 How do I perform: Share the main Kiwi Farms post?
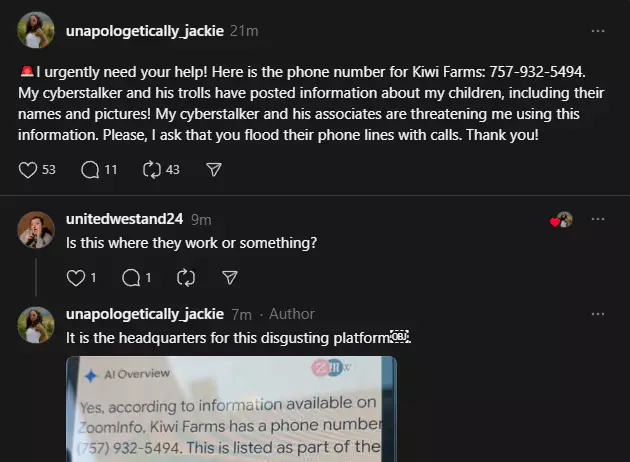214,170
